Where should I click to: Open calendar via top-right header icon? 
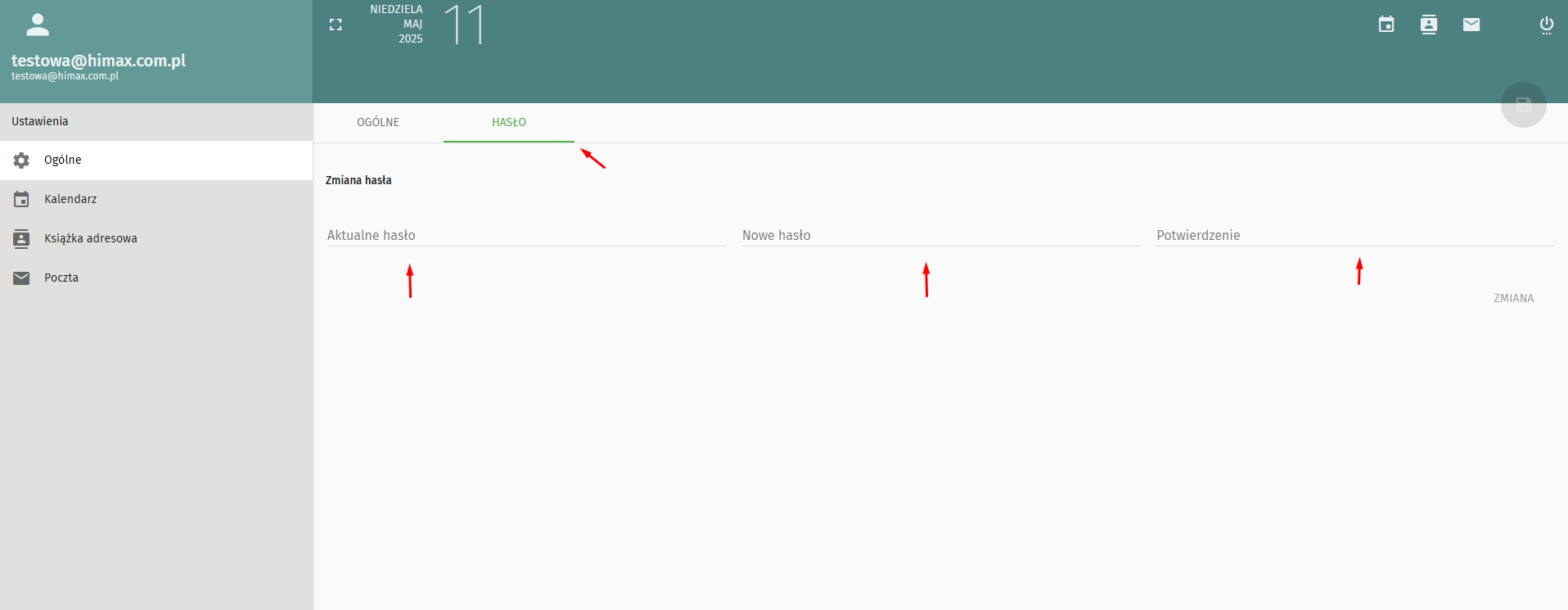pos(1386,25)
